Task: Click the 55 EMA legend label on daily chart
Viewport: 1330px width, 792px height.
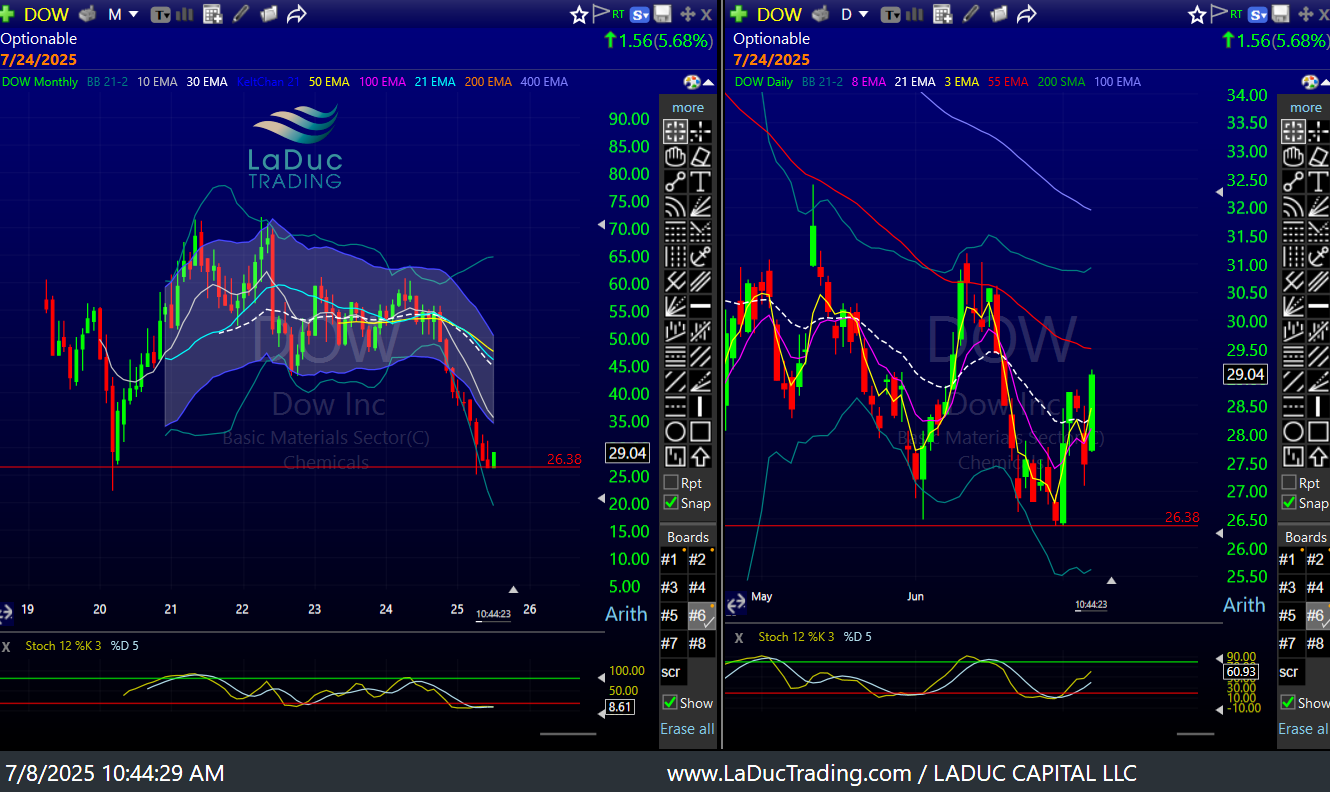Action: click(1007, 82)
